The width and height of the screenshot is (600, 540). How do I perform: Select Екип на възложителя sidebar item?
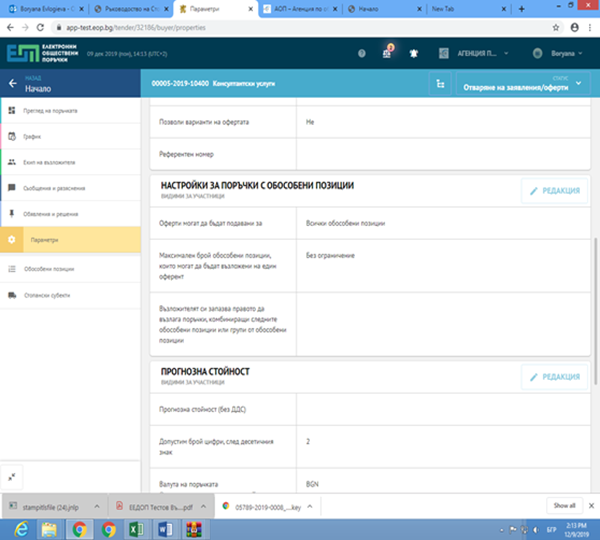pos(55,161)
